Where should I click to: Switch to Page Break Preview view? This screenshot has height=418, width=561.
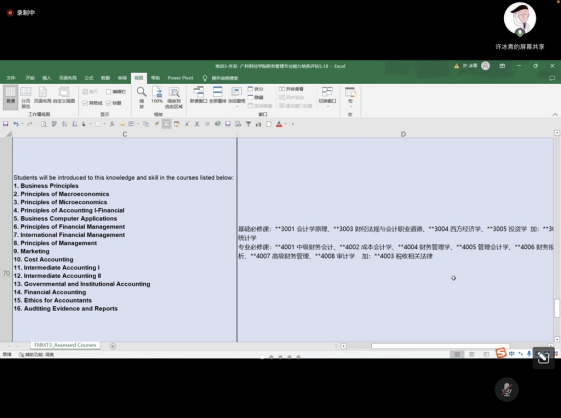click(x=25, y=97)
